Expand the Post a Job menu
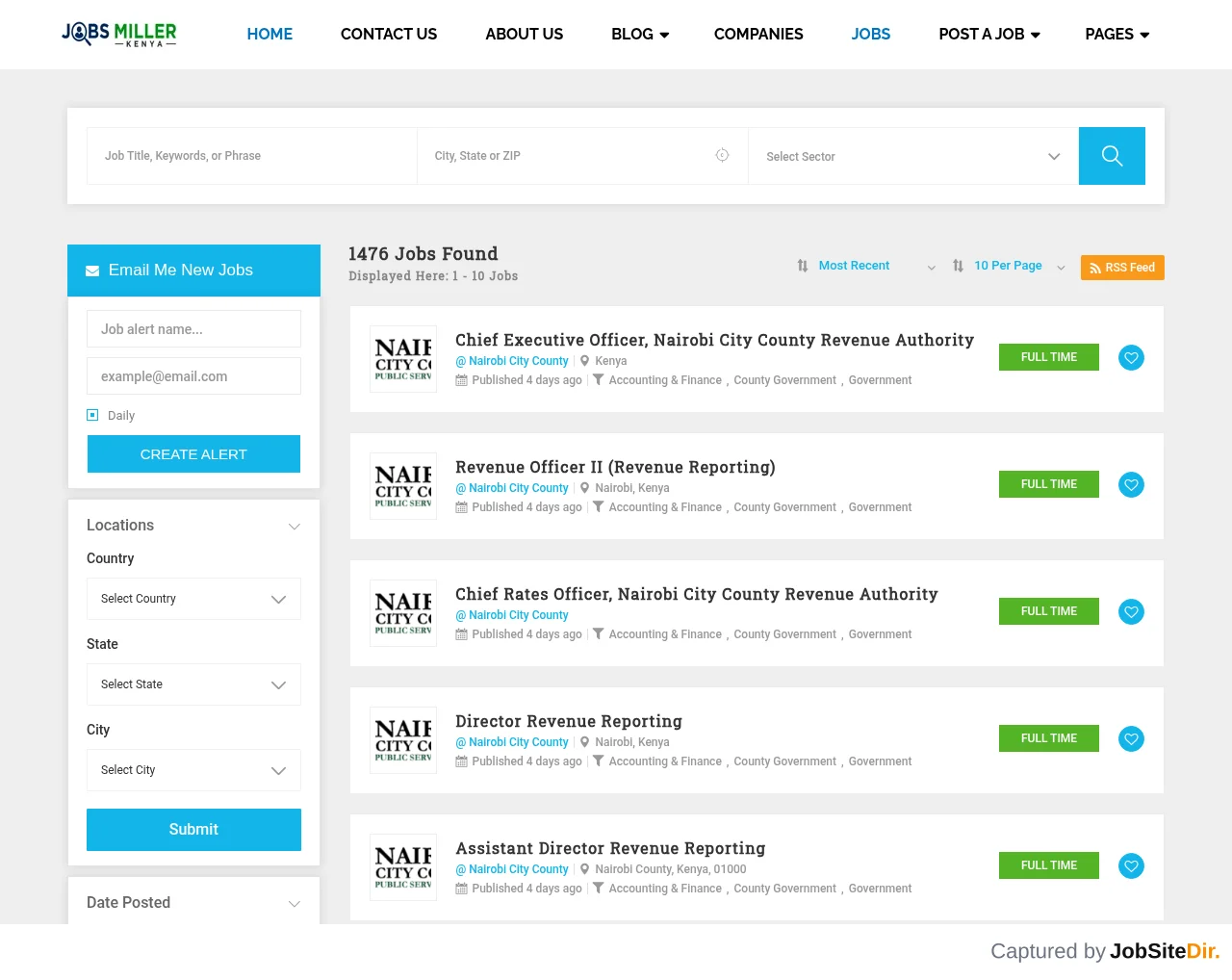 989,35
